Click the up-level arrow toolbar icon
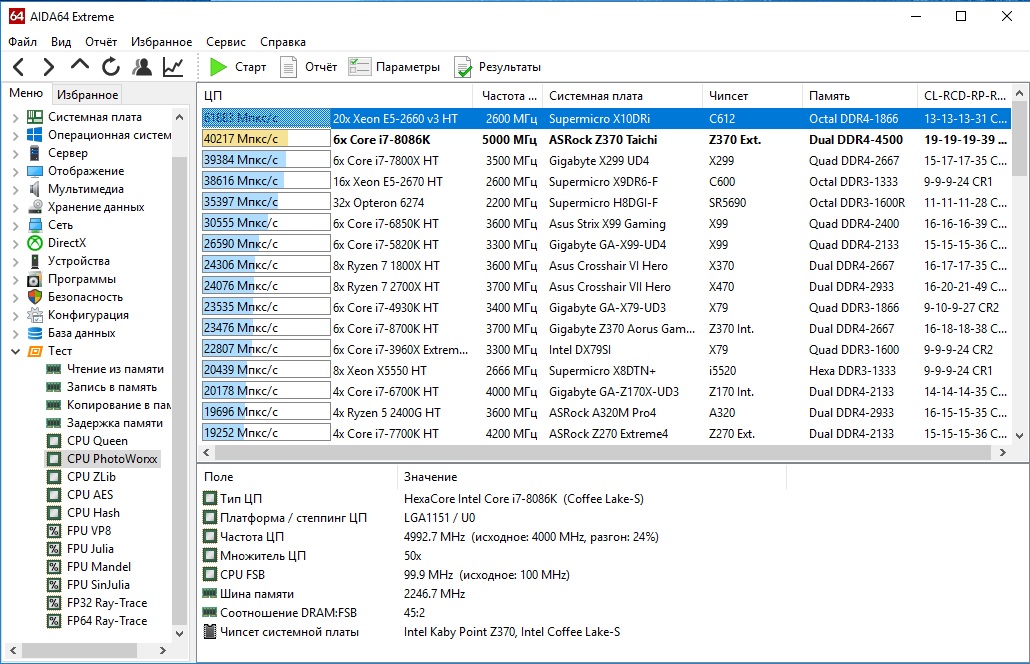Screen dimensions: 1030x664 tap(79, 65)
